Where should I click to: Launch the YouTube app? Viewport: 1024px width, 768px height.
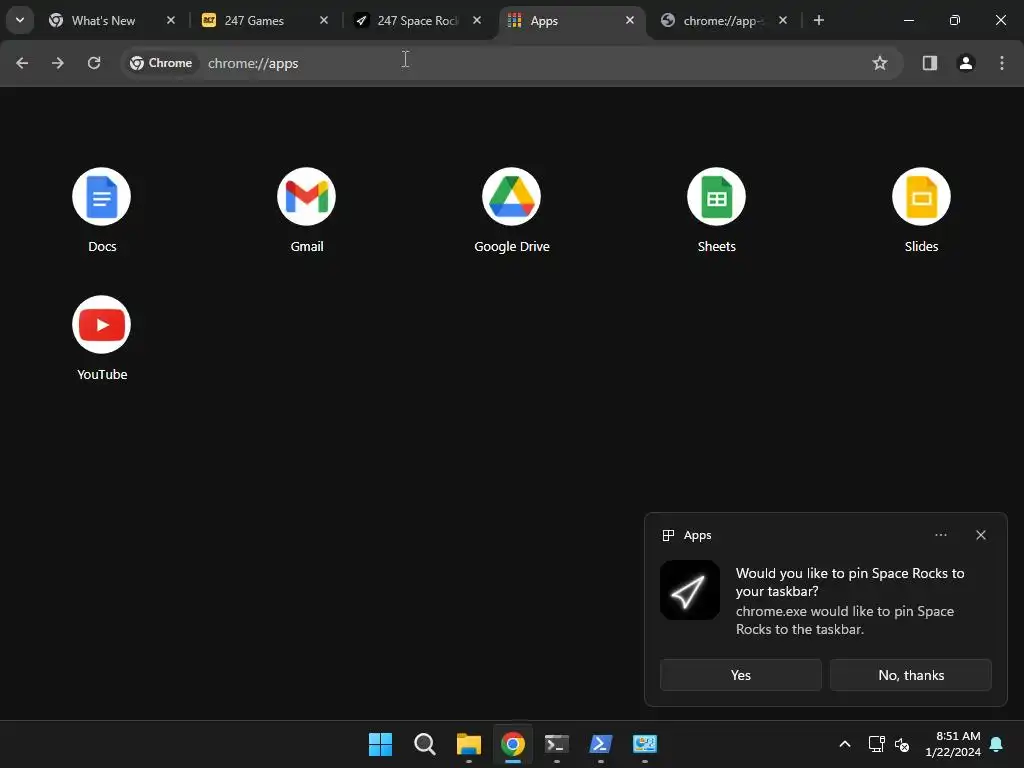(101, 325)
